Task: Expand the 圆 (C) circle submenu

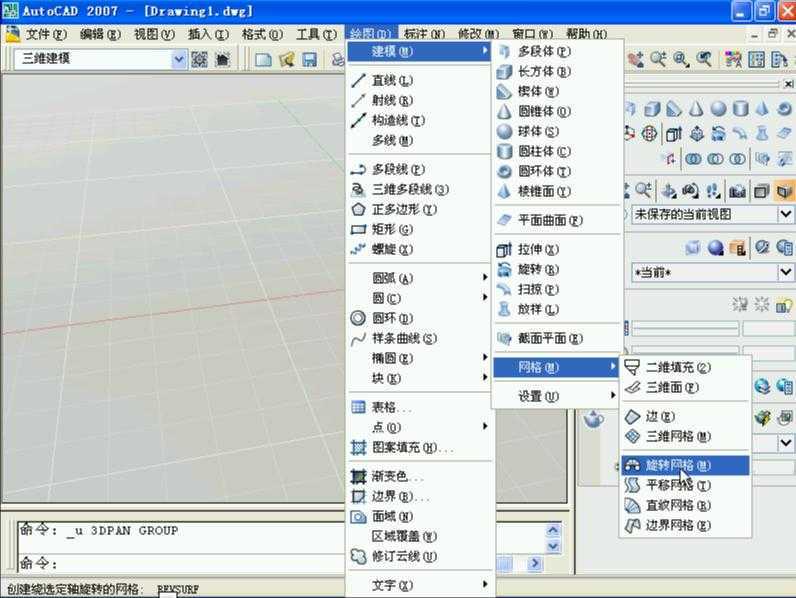Action: (x=419, y=298)
